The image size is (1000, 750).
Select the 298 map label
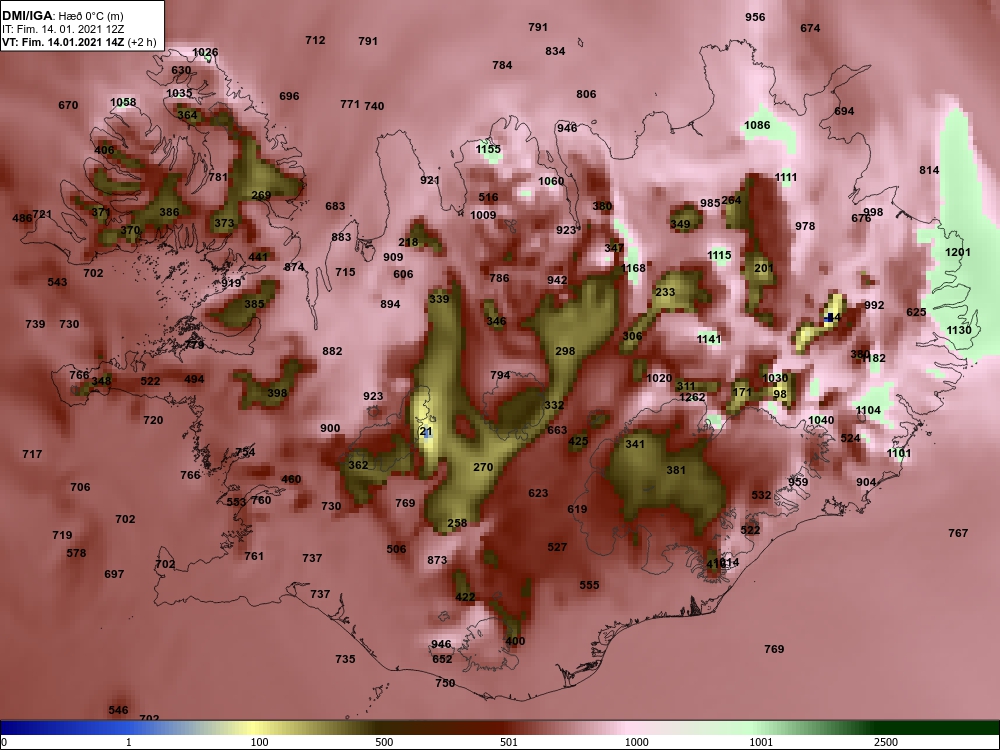point(565,351)
